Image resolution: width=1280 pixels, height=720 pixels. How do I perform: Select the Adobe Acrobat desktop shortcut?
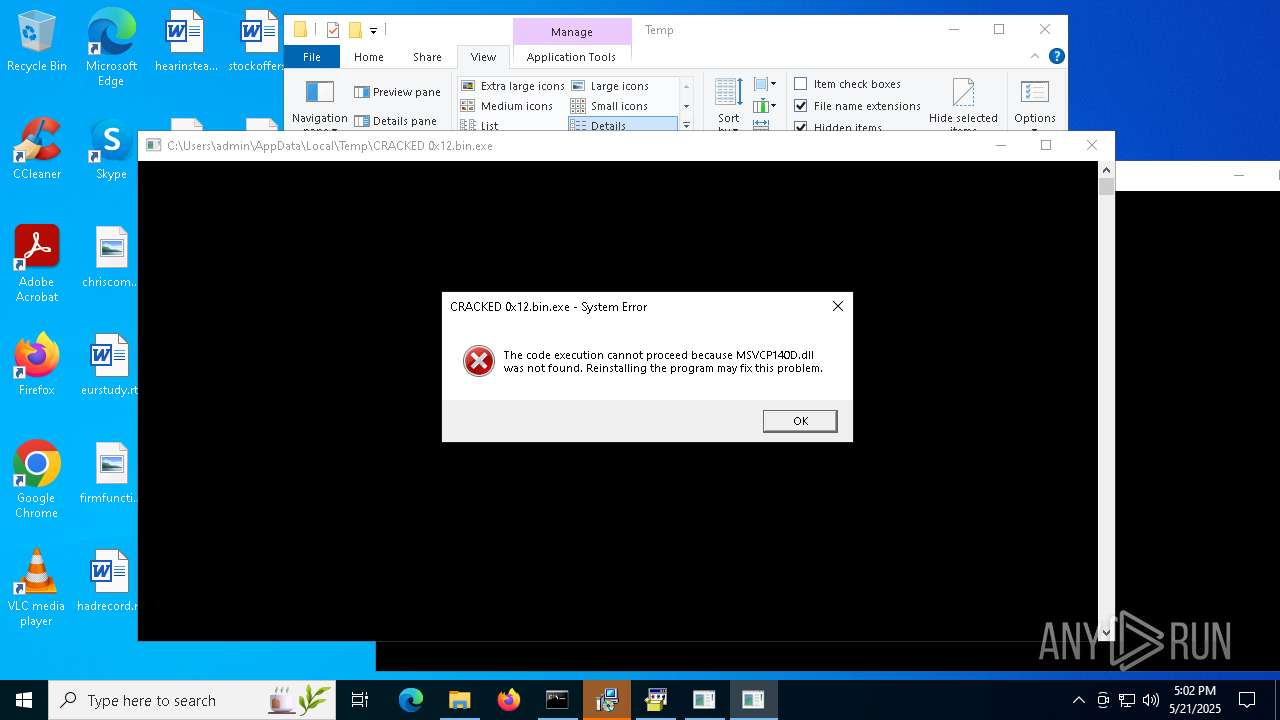pyautogui.click(x=37, y=263)
